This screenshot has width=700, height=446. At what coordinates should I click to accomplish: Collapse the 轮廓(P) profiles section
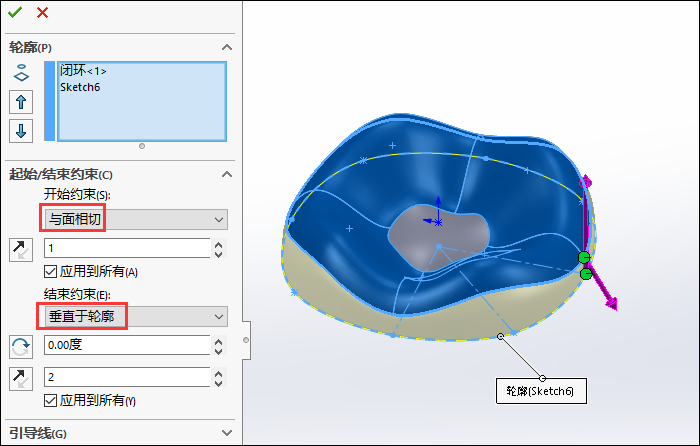[227, 47]
